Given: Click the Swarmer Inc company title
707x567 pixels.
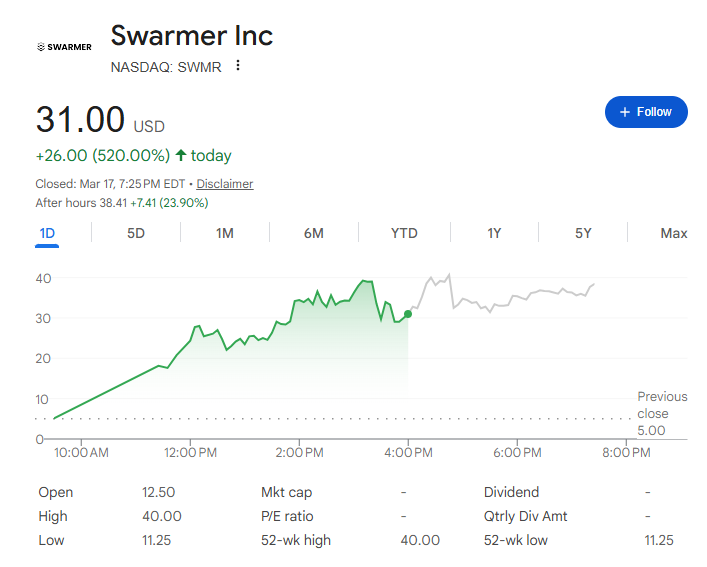Looking at the screenshot, I should pos(192,36).
